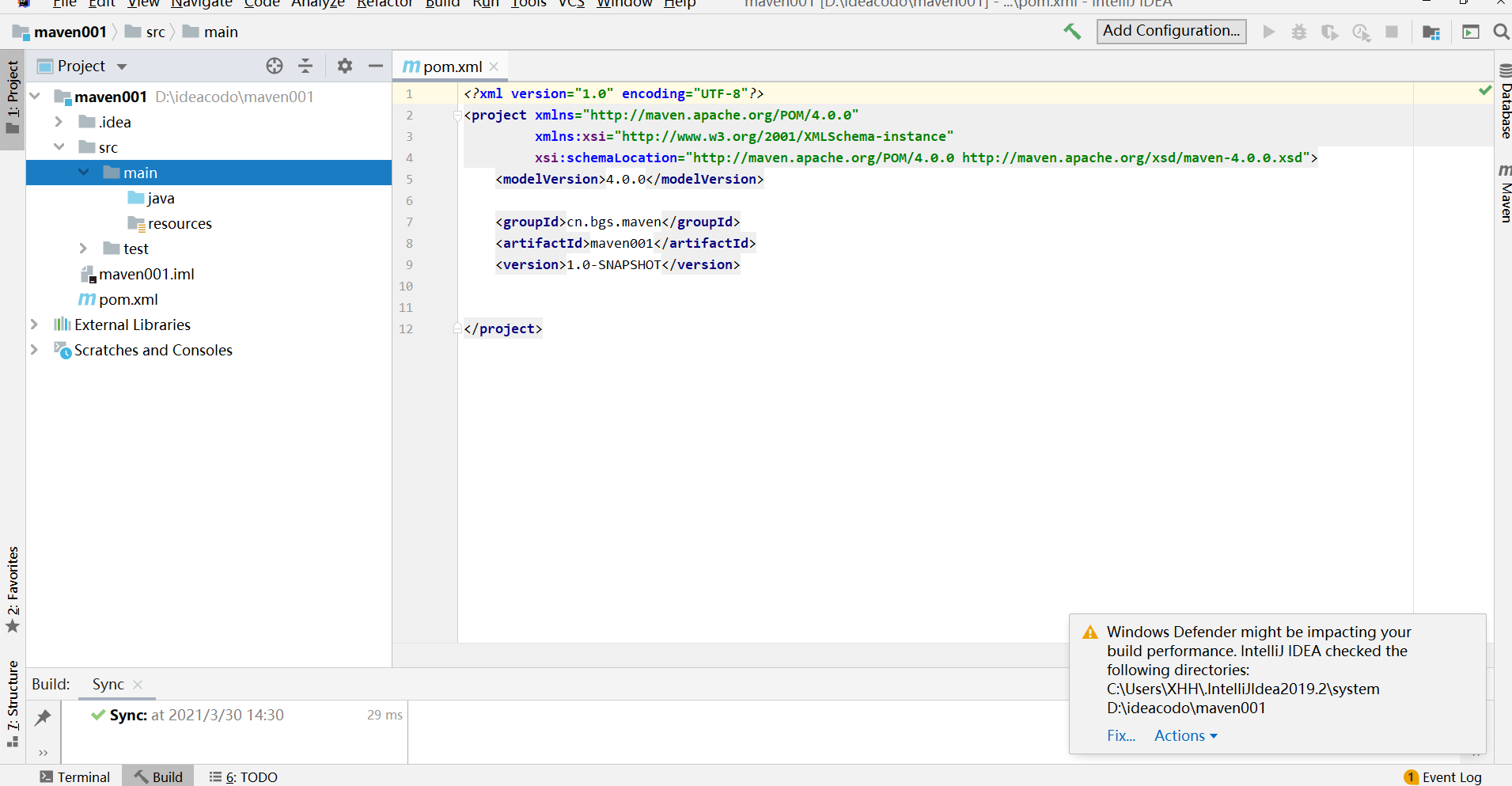This screenshot has width=1512, height=786.
Task: Open Search Everywhere magnifier icon
Action: tap(1501, 32)
